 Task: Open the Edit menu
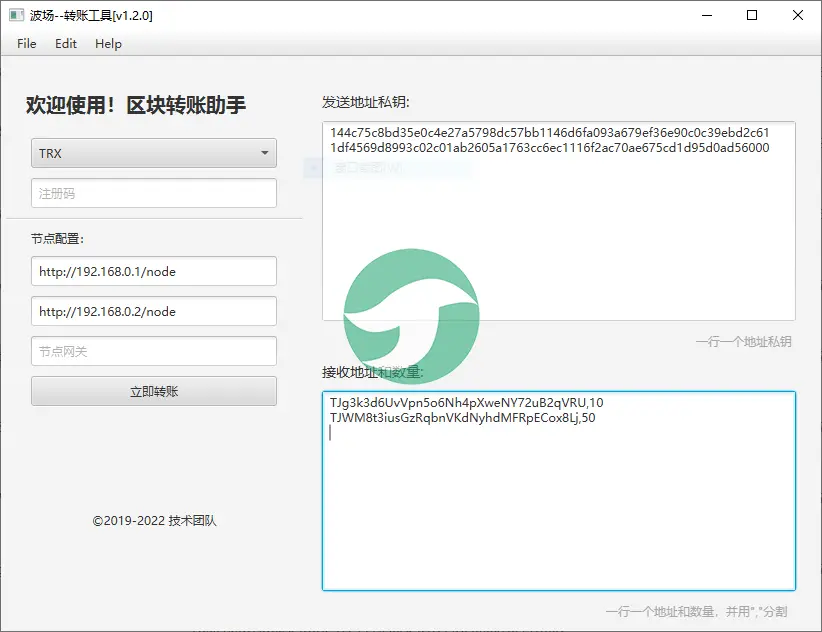66,44
